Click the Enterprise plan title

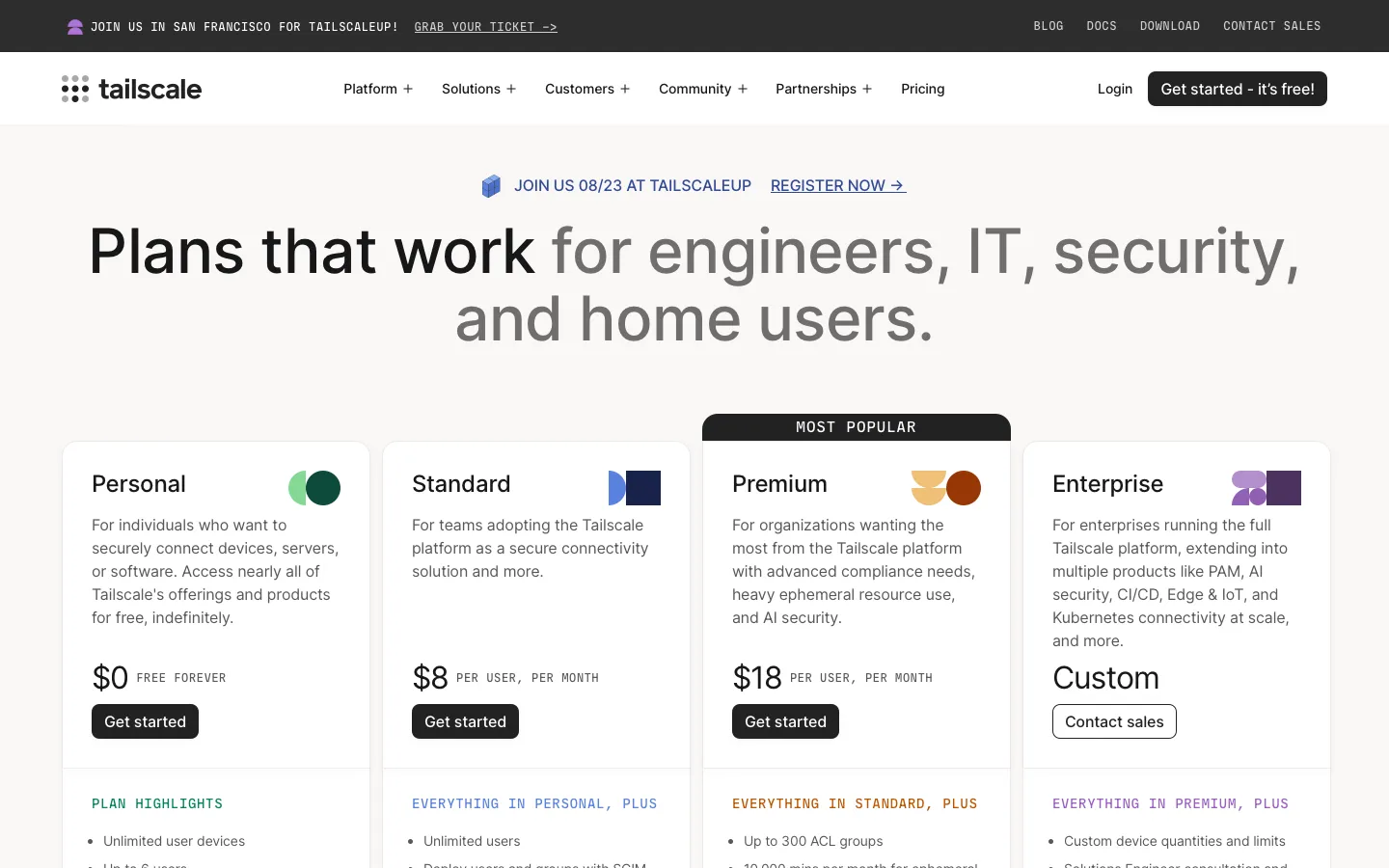tap(1107, 484)
